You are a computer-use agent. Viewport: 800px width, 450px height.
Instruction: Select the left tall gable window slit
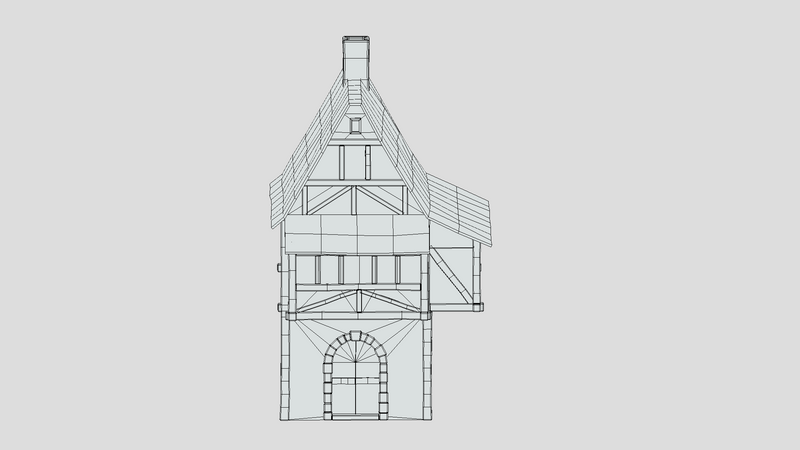342,162
